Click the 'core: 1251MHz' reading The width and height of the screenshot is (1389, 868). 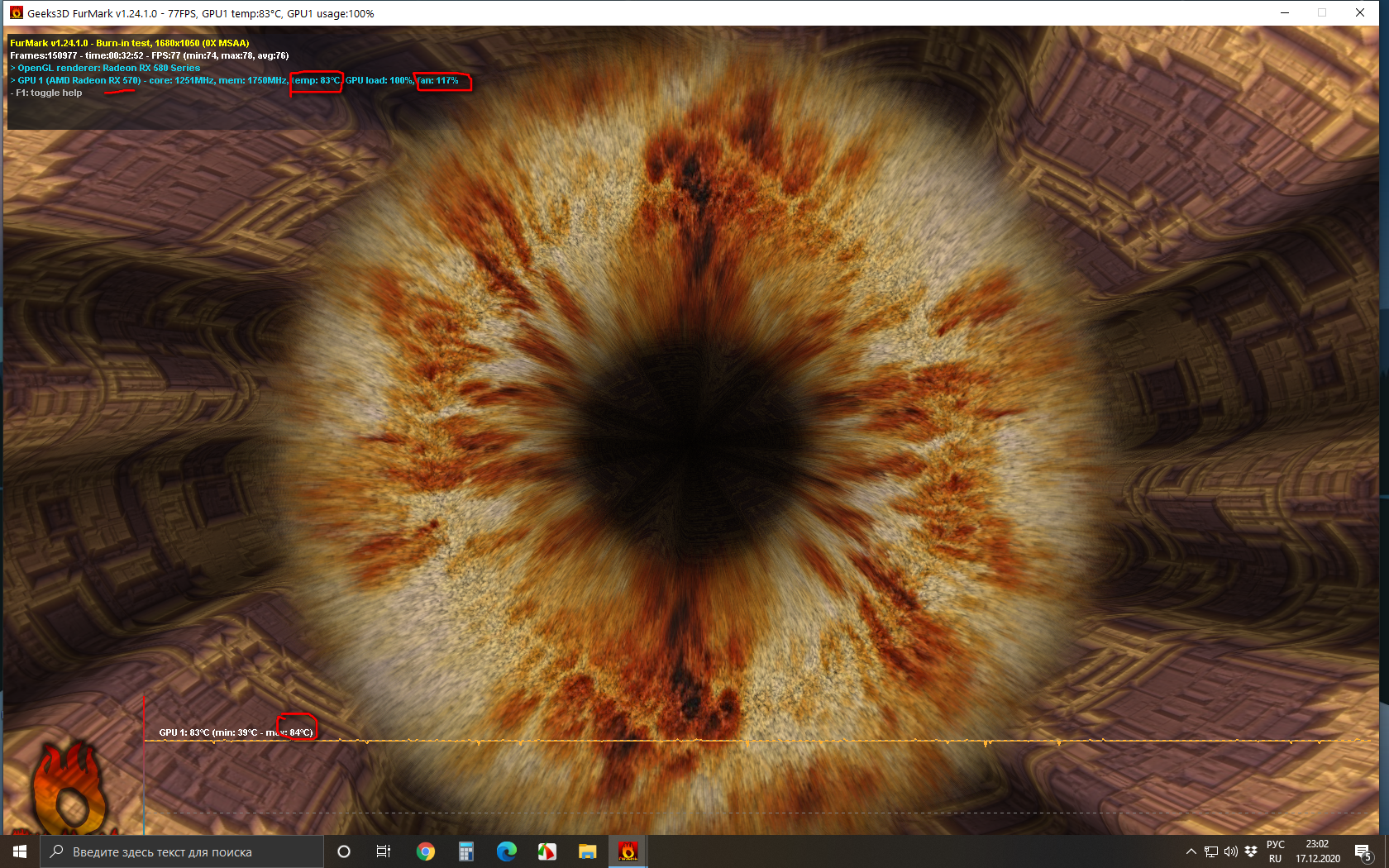181,80
